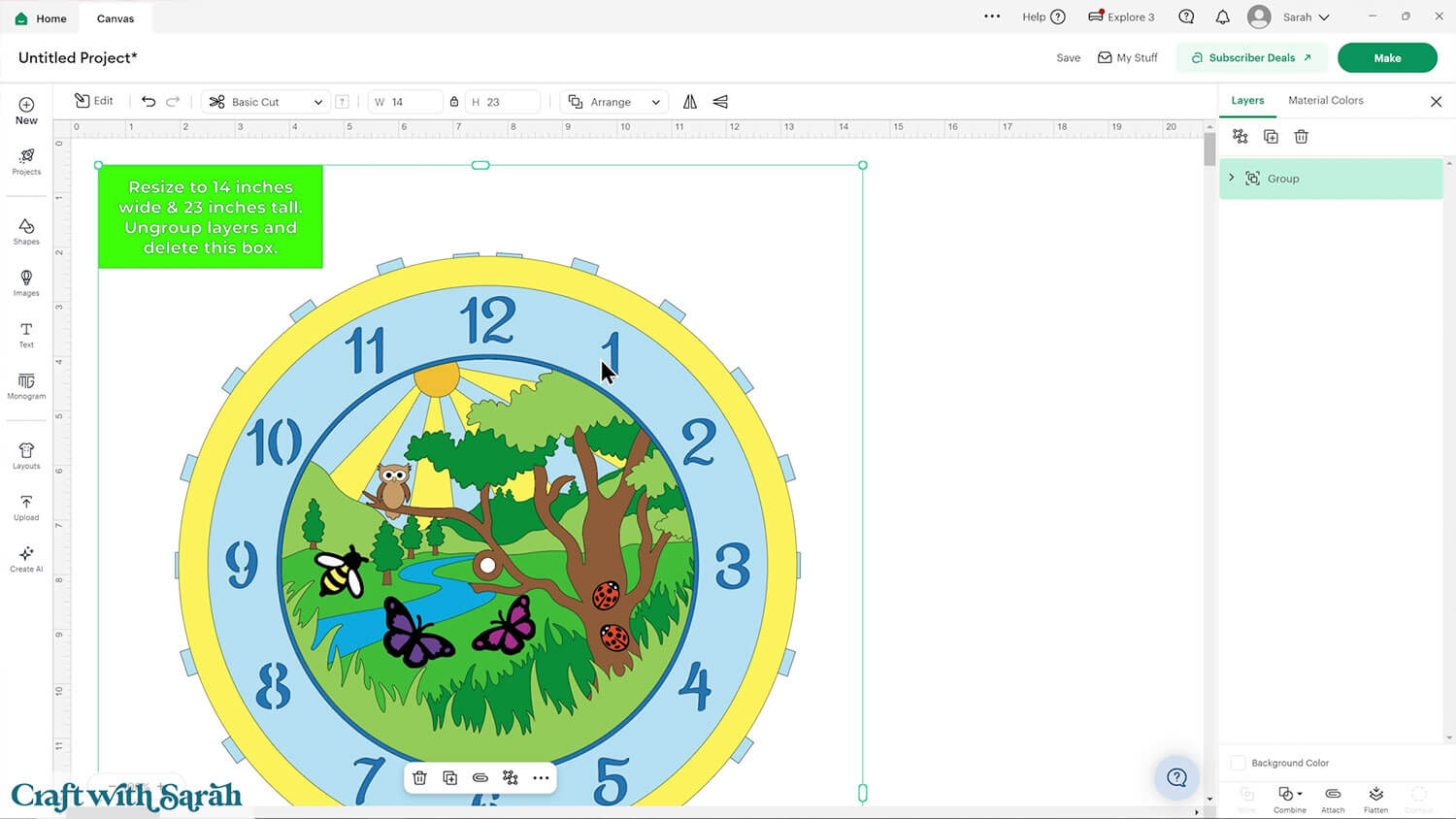The width and height of the screenshot is (1456, 819).
Task: Select the Text tool
Action: tap(26, 335)
